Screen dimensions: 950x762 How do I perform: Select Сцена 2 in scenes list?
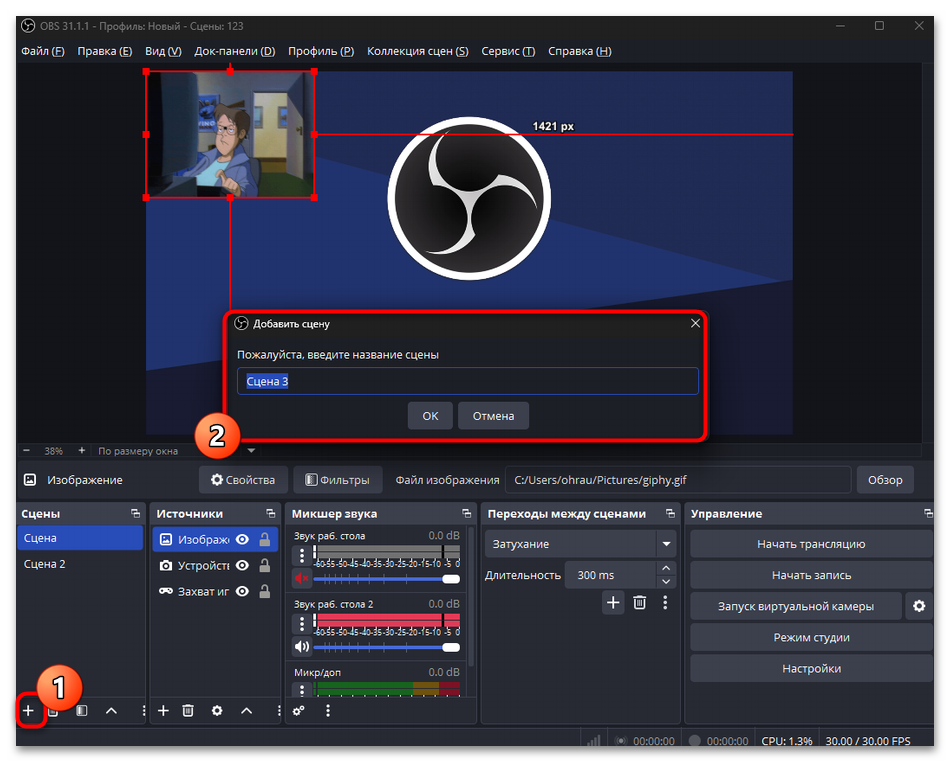tap(80, 564)
